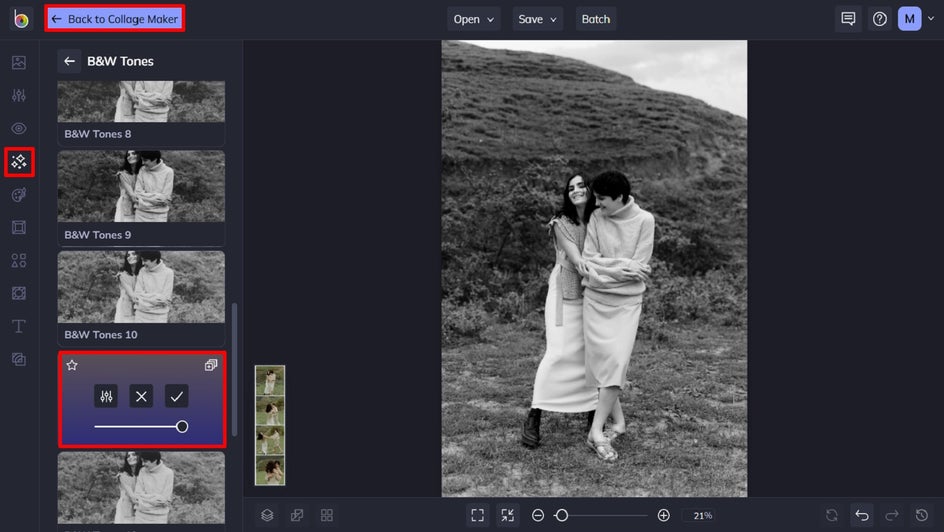Click Back to Collage Maker
This screenshot has width=944, height=532.
(x=115, y=19)
